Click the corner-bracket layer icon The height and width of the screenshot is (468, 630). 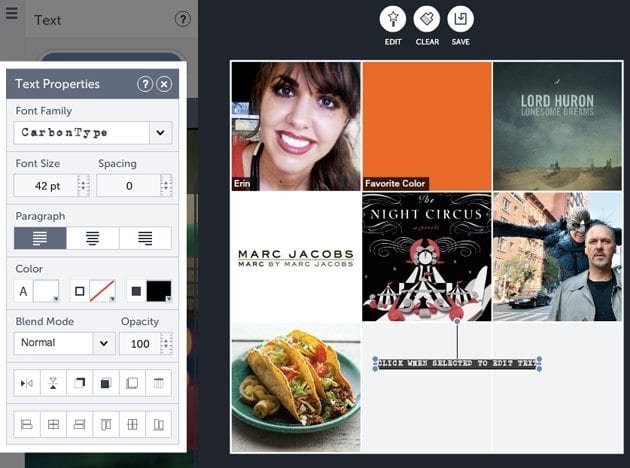(x=80, y=383)
